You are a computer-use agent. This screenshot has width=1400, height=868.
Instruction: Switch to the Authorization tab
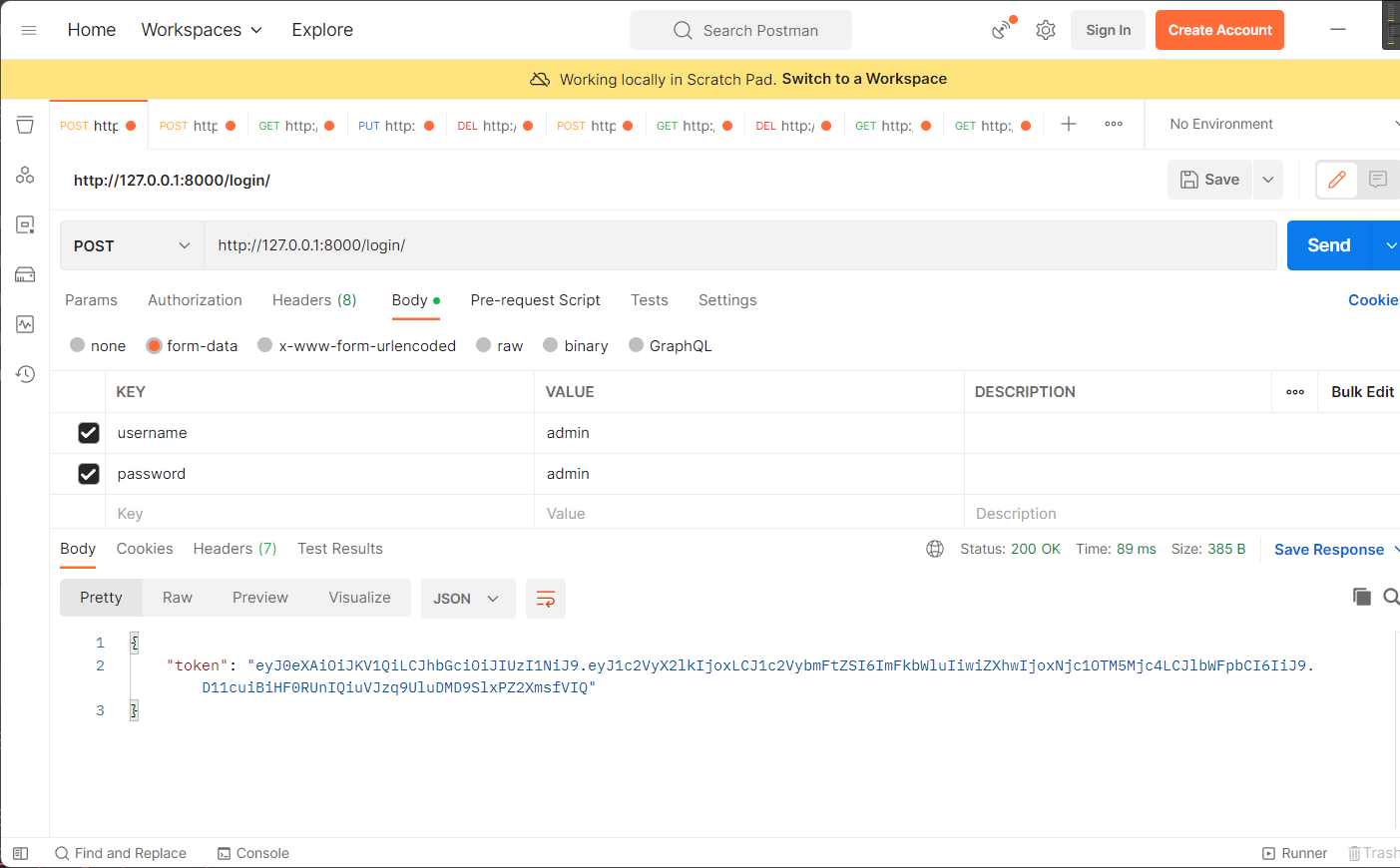tap(195, 300)
